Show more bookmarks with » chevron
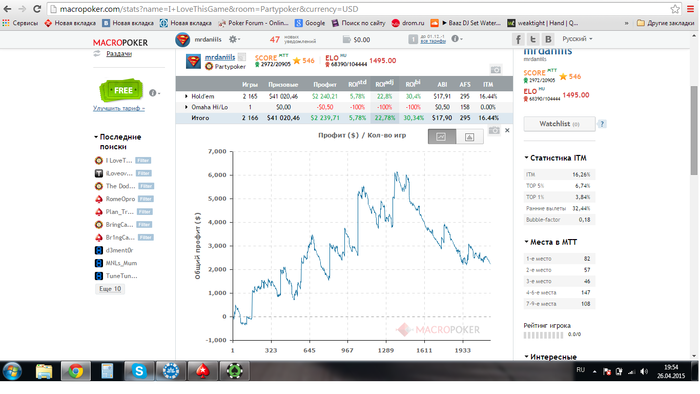The height and width of the screenshot is (394, 700). (x=626, y=23)
